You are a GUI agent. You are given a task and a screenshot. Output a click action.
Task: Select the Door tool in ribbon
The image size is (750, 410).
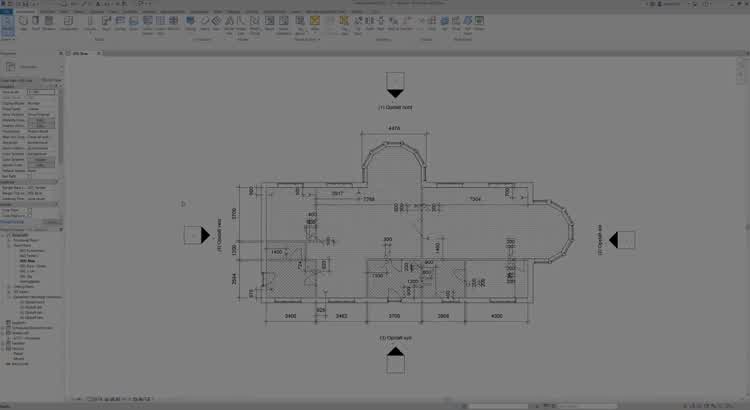click(x=37, y=23)
